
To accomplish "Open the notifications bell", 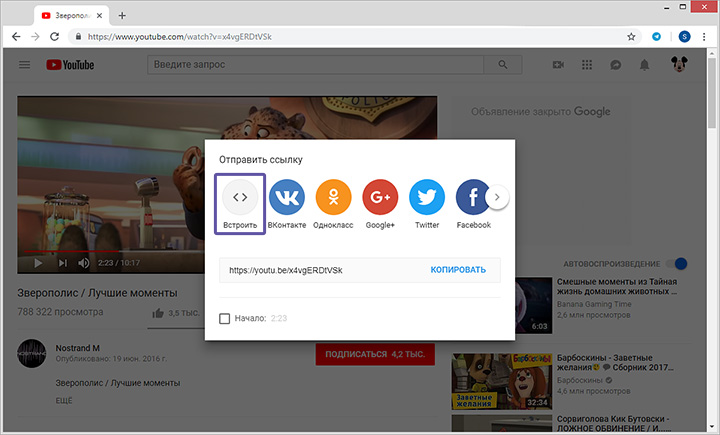I will 645,65.
